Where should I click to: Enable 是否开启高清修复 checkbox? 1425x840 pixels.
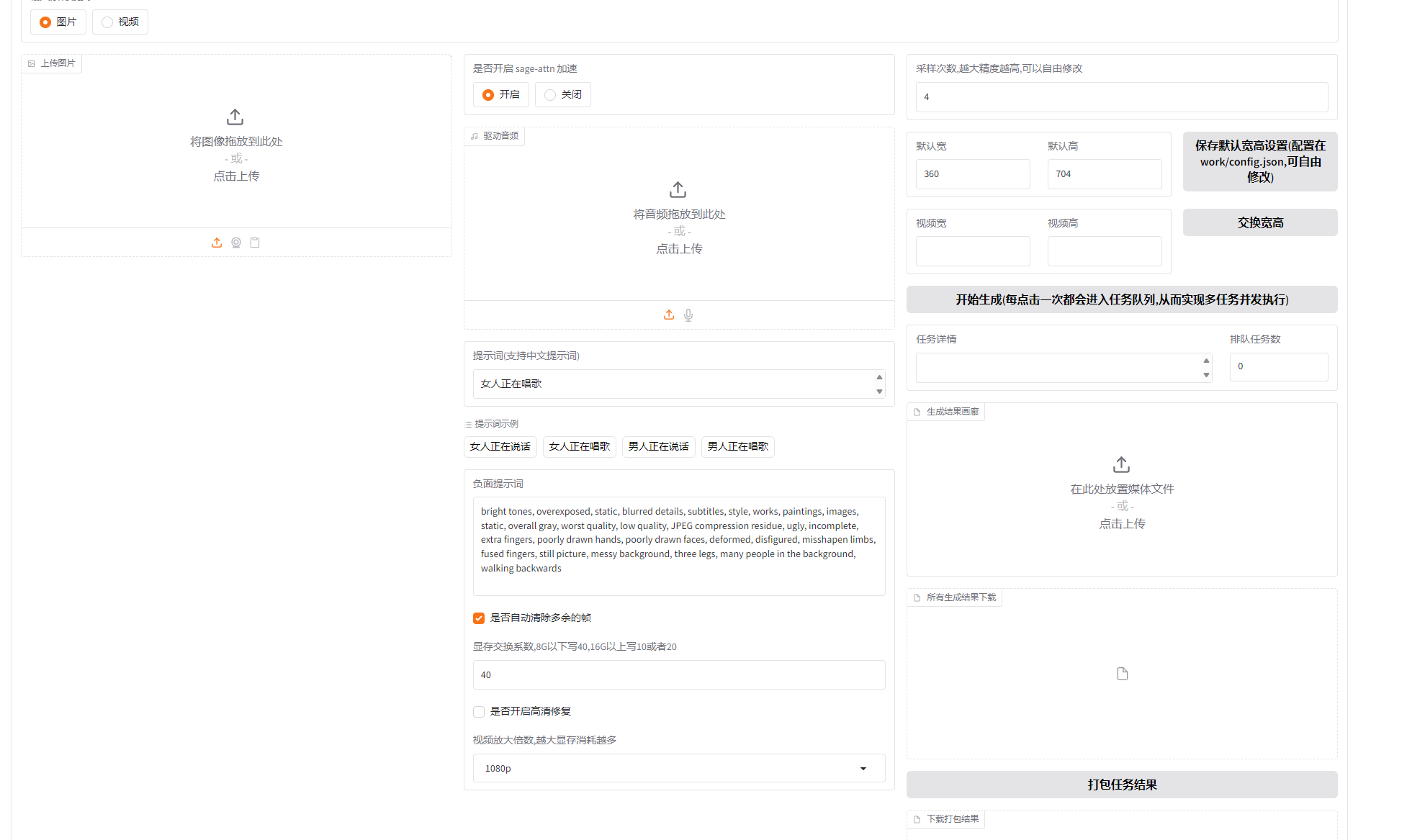(x=479, y=712)
